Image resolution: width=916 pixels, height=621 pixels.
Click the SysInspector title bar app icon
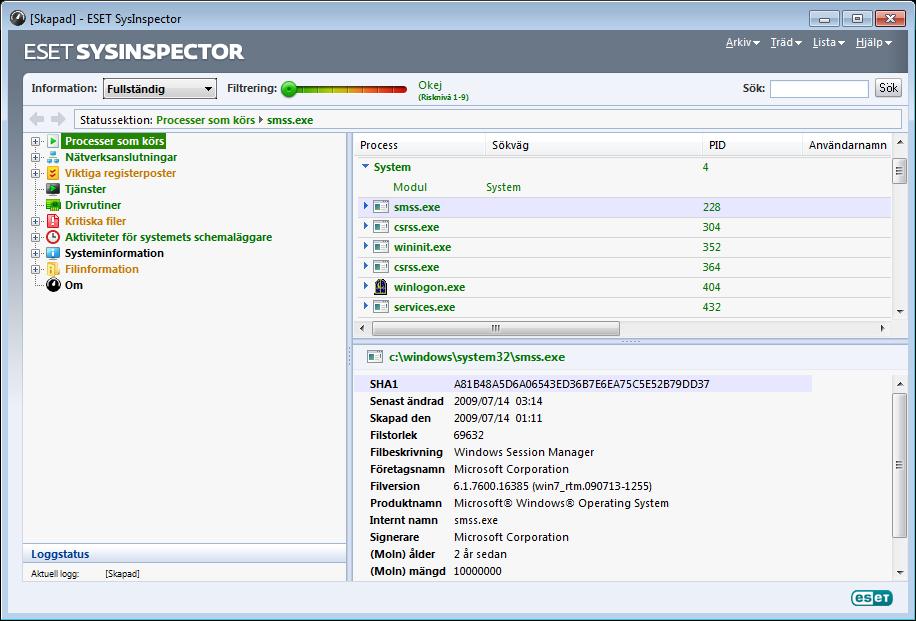[18, 18]
